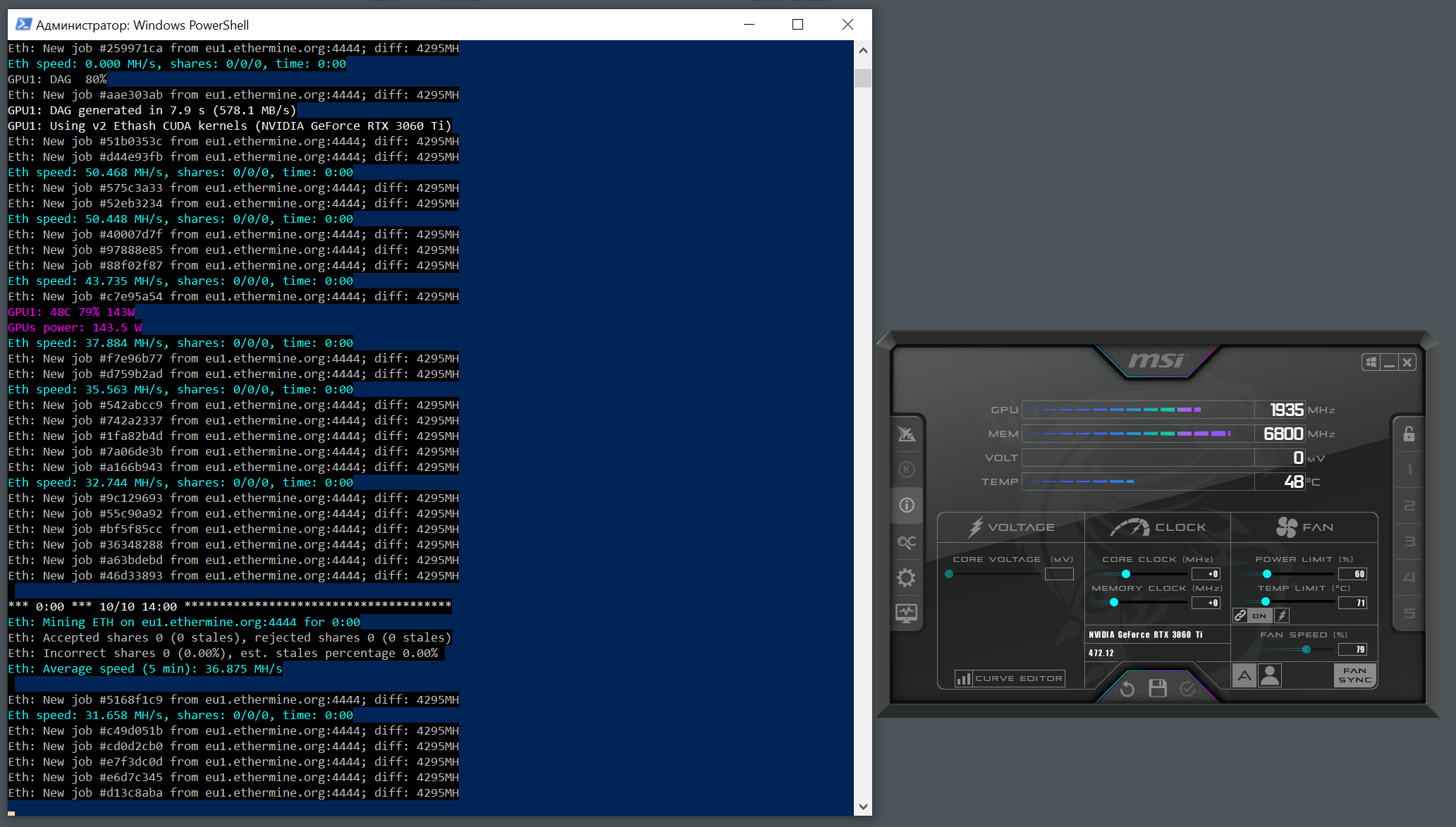The width and height of the screenshot is (1456, 827).
Task: Click the K-Boost icon in Afterburner sidebar
Action: (907, 470)
